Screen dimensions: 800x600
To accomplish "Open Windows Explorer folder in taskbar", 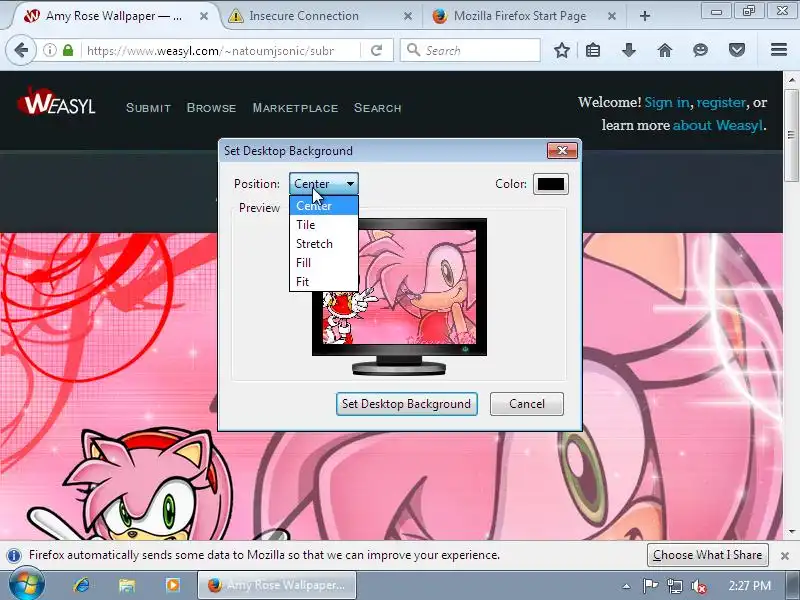I will 127,585.
